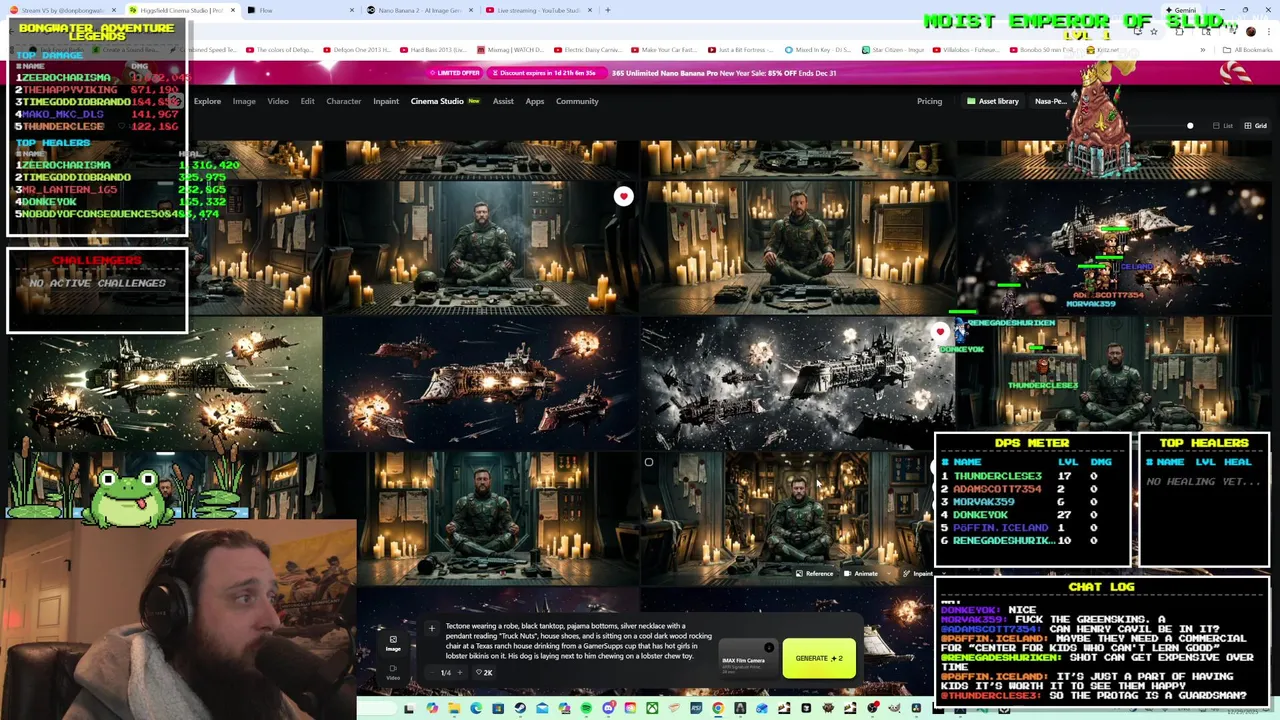Open center battleship with orange engines thumbnail
Image resolution: width=1280 pixels, height=720 pixels.
pyautogui.click(x=481, y=383)
